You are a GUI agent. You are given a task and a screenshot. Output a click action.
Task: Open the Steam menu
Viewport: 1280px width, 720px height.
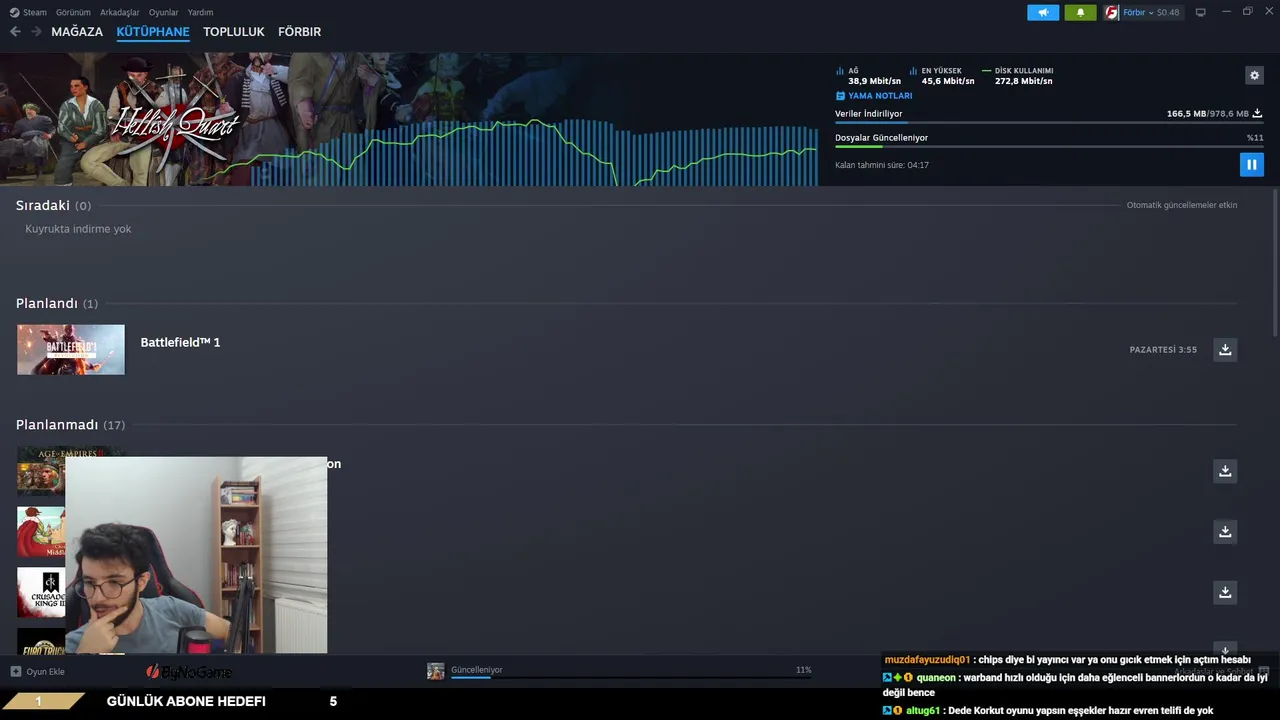[x=29, y=12]
